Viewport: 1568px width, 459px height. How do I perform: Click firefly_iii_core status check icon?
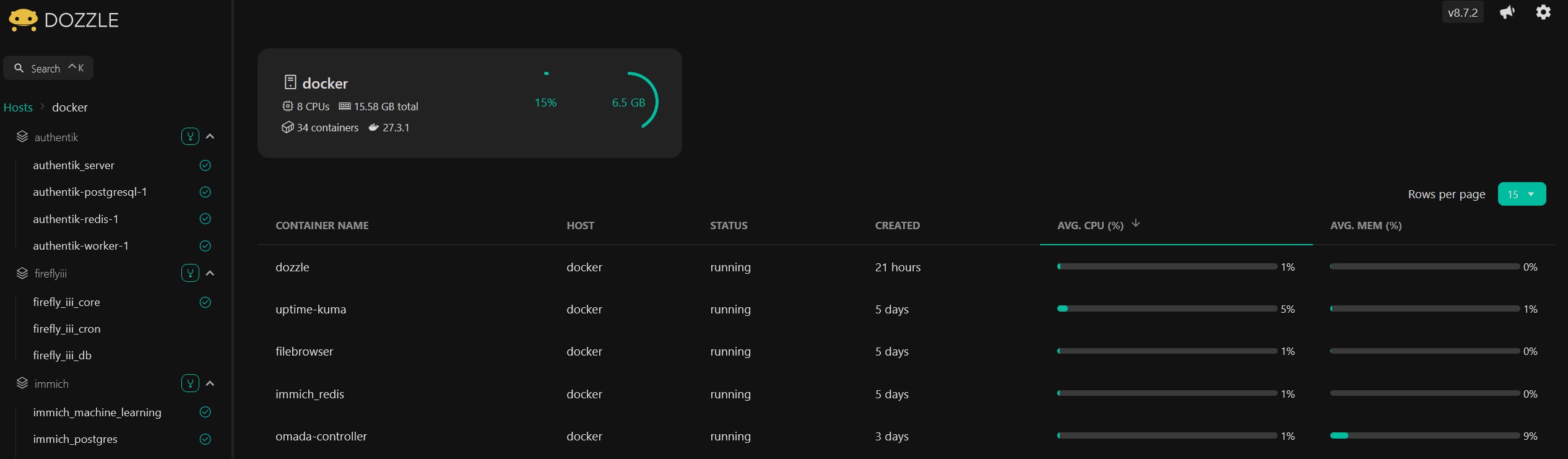pos(206,302)
